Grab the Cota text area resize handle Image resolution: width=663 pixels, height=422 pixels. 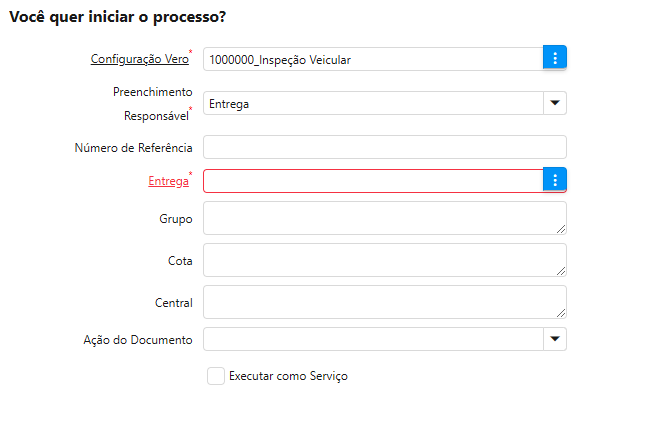pos(561,271)
